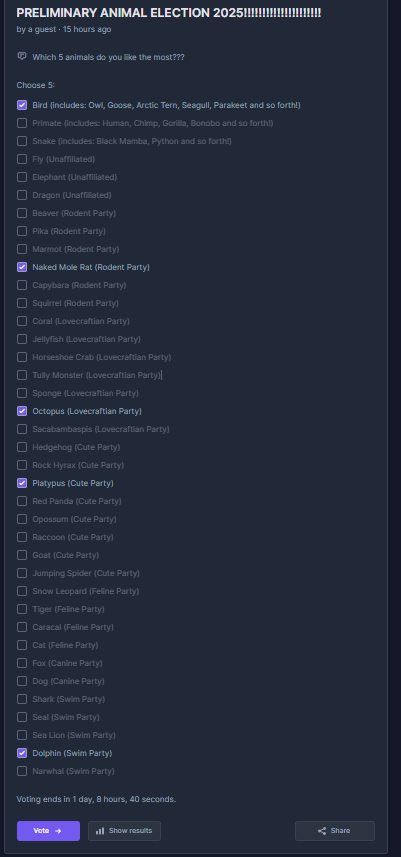Click the bar chart icon for results
Image resolution: width=401 pixels, height=857 pixels.
tap(100, 831)
